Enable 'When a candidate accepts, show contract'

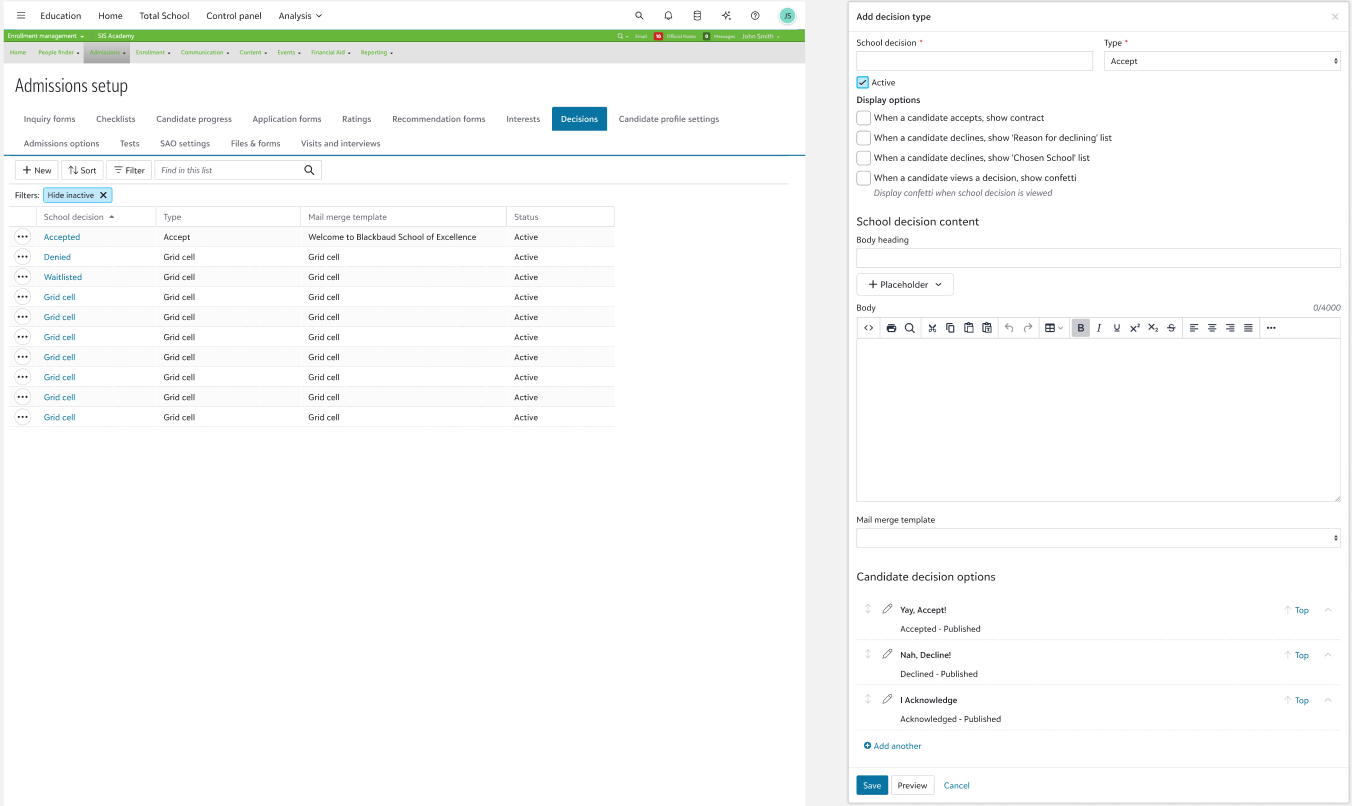863,117
